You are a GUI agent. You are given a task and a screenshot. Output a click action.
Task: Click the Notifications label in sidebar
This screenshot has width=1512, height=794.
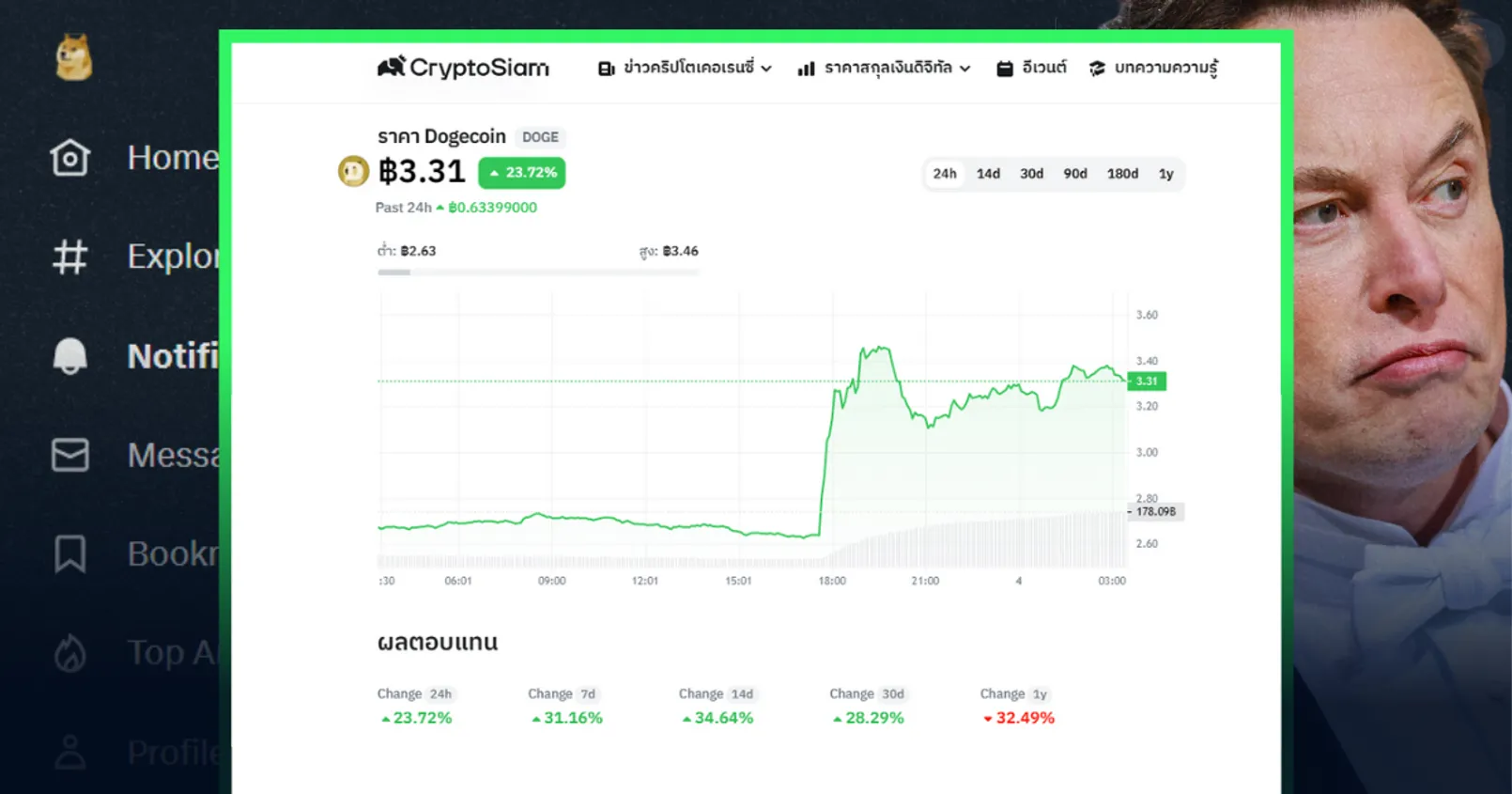(x=174, y=356)
